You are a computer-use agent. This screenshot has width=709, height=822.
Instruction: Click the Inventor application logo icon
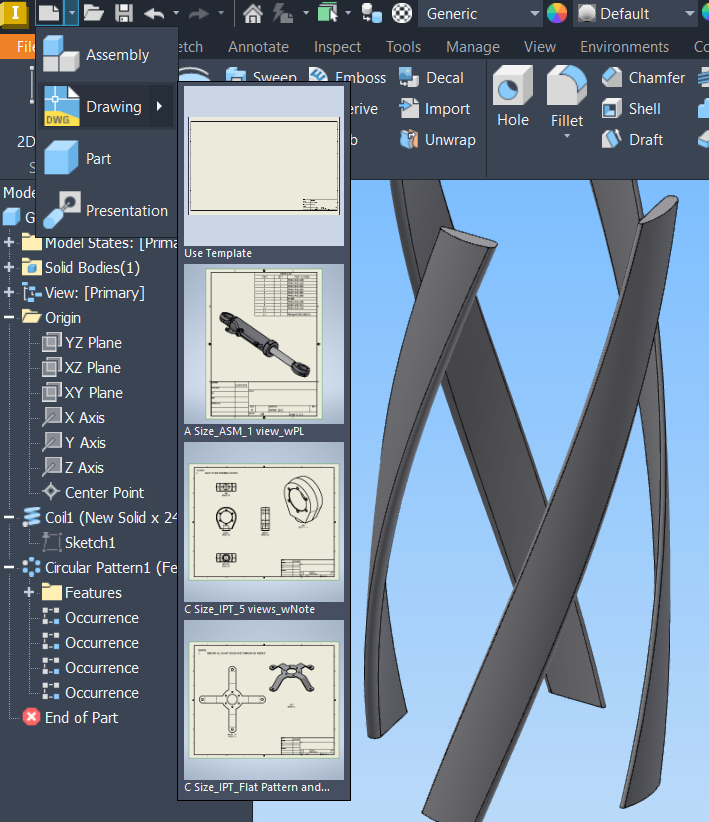(x=14, y=14)
